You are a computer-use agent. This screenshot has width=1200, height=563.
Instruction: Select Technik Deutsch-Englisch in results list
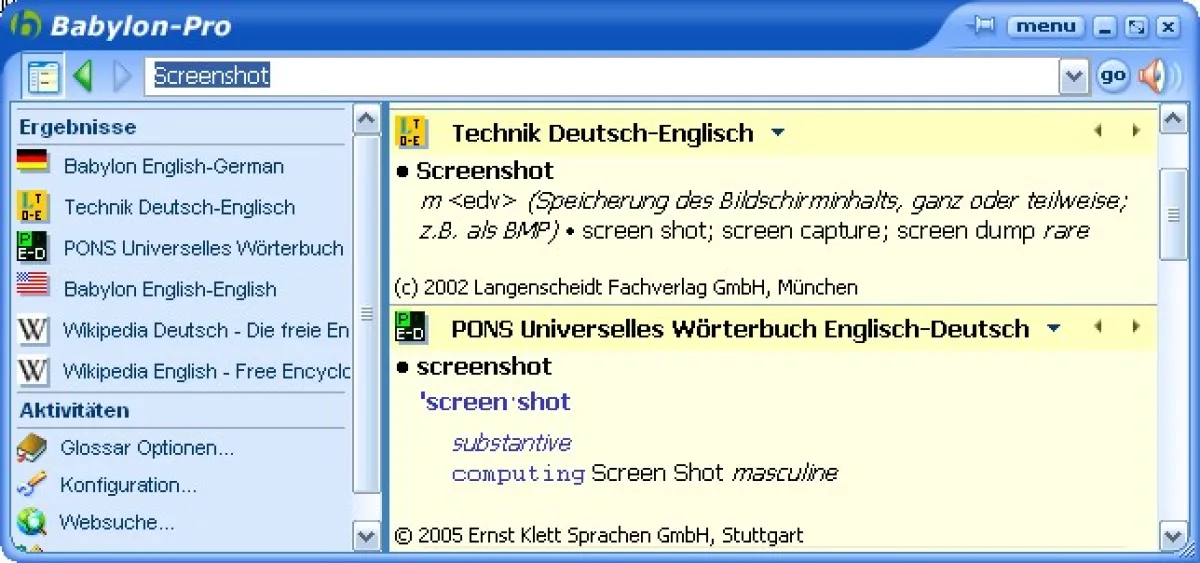pyautogui.click(x=180, y=207)
